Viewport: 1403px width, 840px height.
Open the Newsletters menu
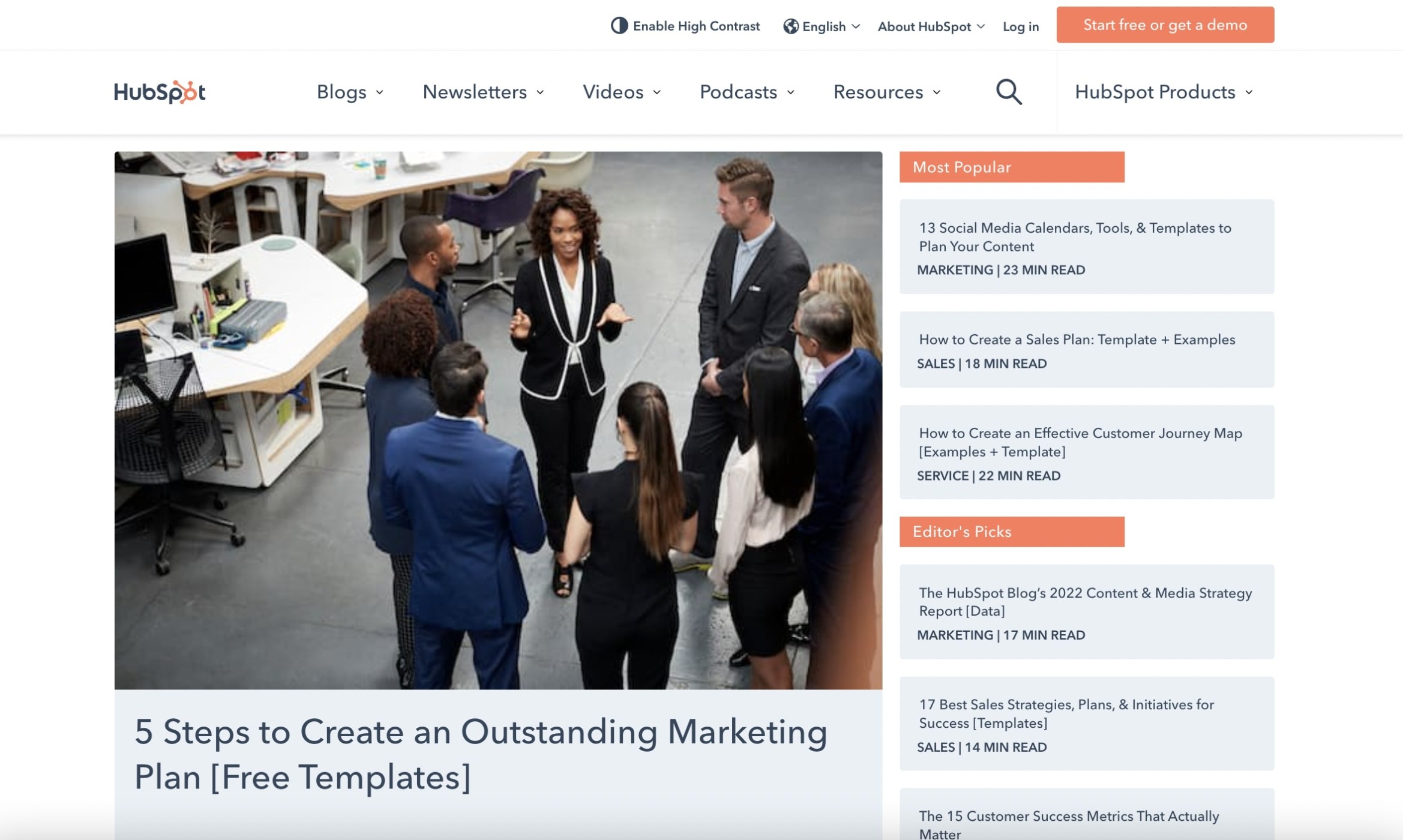pyautogui.click(x=483, y=92)
